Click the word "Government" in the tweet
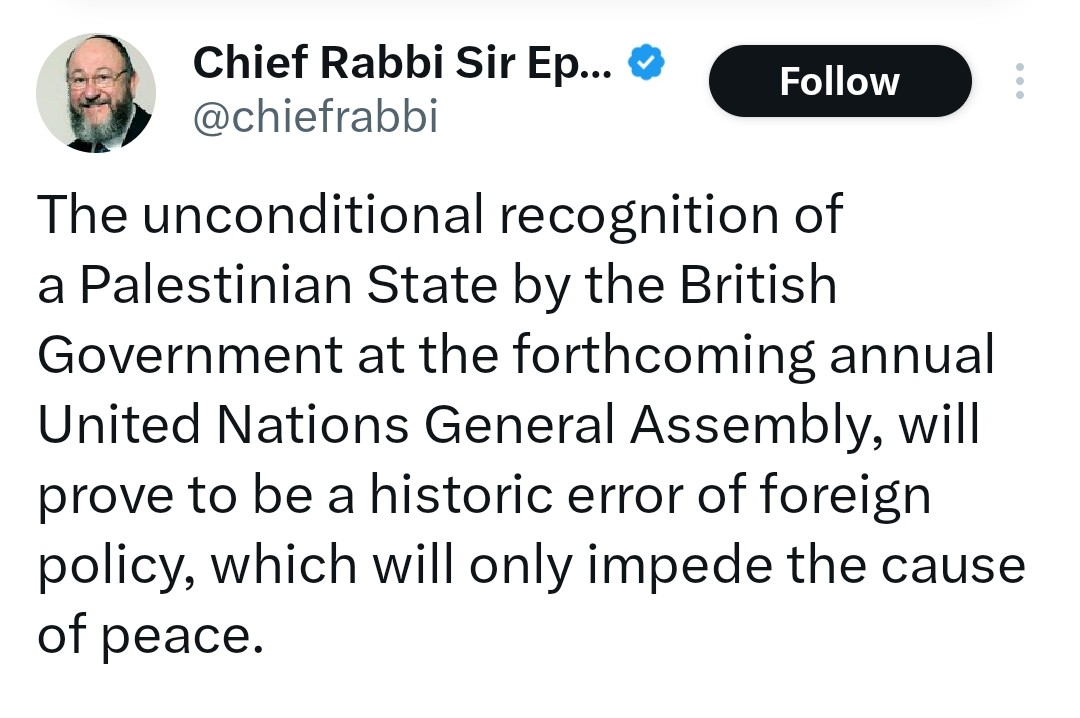The height and width of the screenshot is (718, 1080). 189,355
